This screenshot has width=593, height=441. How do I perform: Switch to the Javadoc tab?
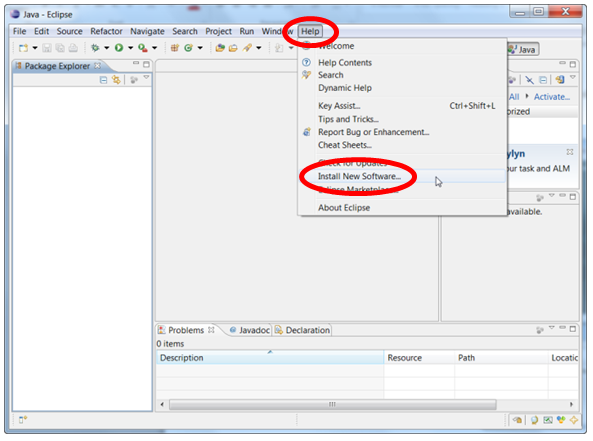250,330
